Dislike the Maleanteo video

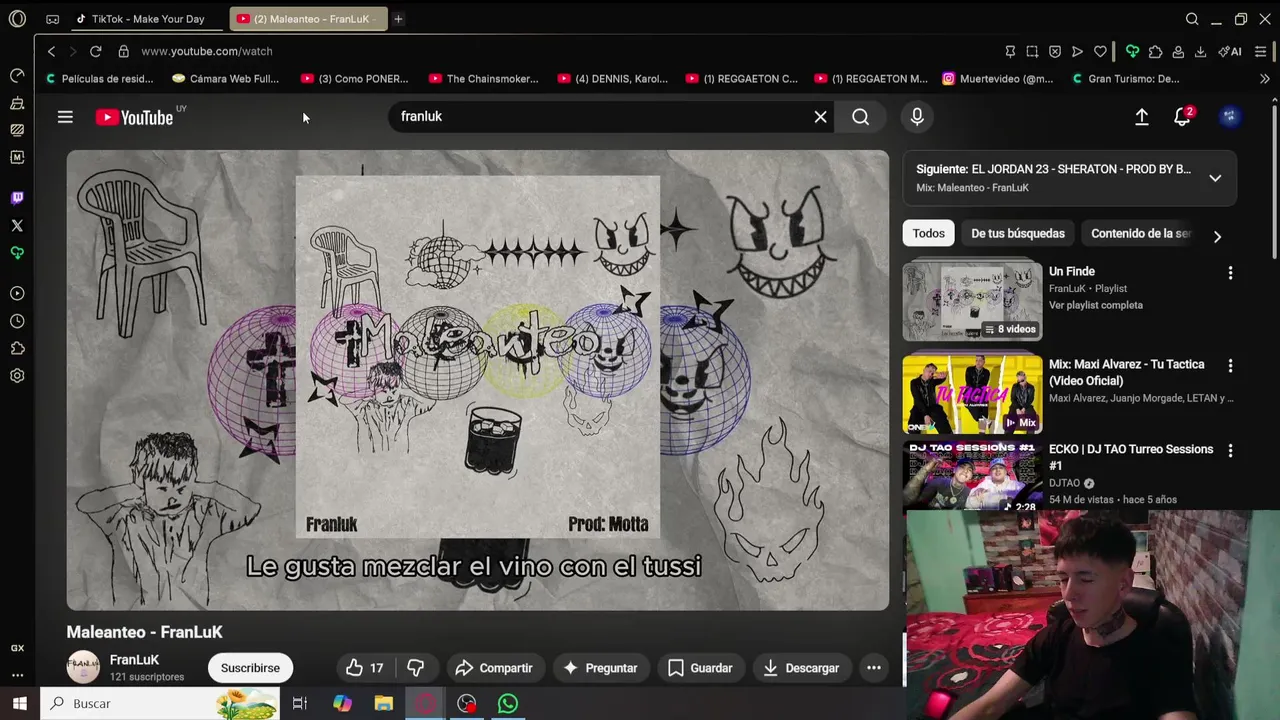416,668
